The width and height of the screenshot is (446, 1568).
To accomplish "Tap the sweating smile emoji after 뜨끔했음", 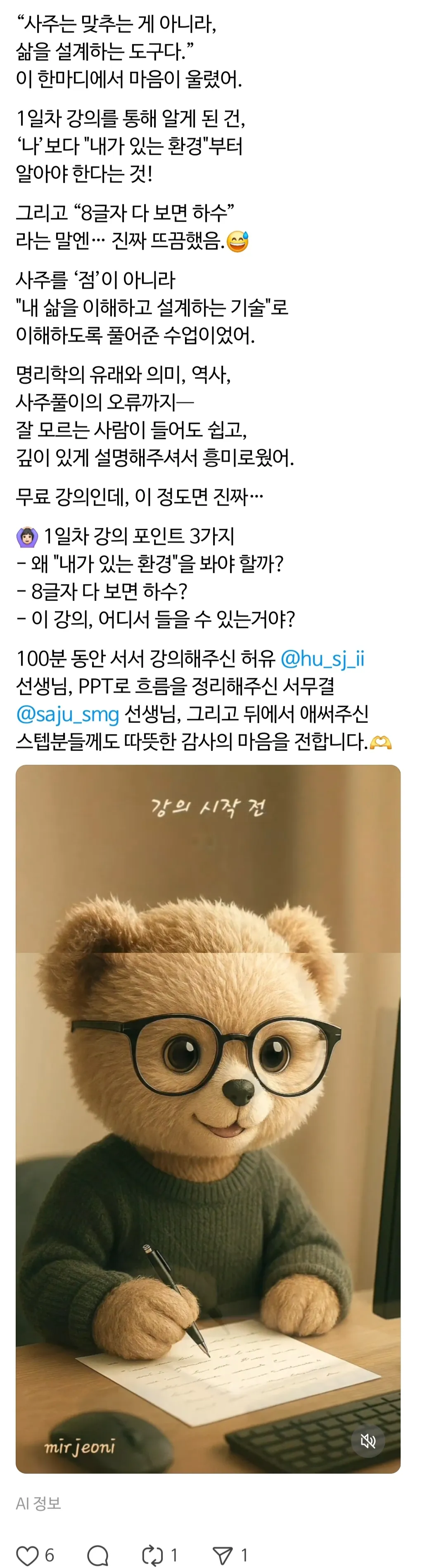I will [237, 241].
